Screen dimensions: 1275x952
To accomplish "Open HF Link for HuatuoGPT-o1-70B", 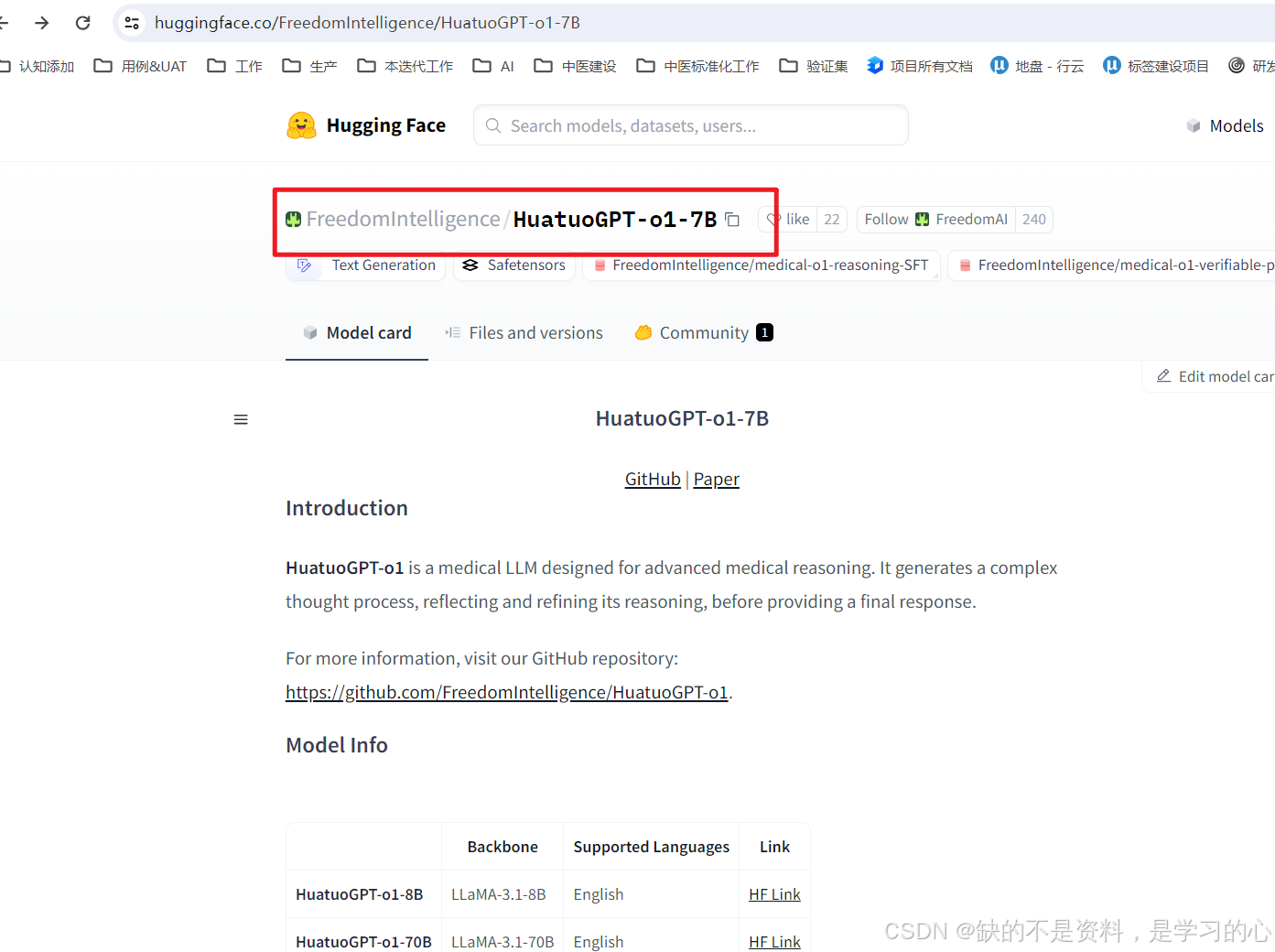I will 774,942.
